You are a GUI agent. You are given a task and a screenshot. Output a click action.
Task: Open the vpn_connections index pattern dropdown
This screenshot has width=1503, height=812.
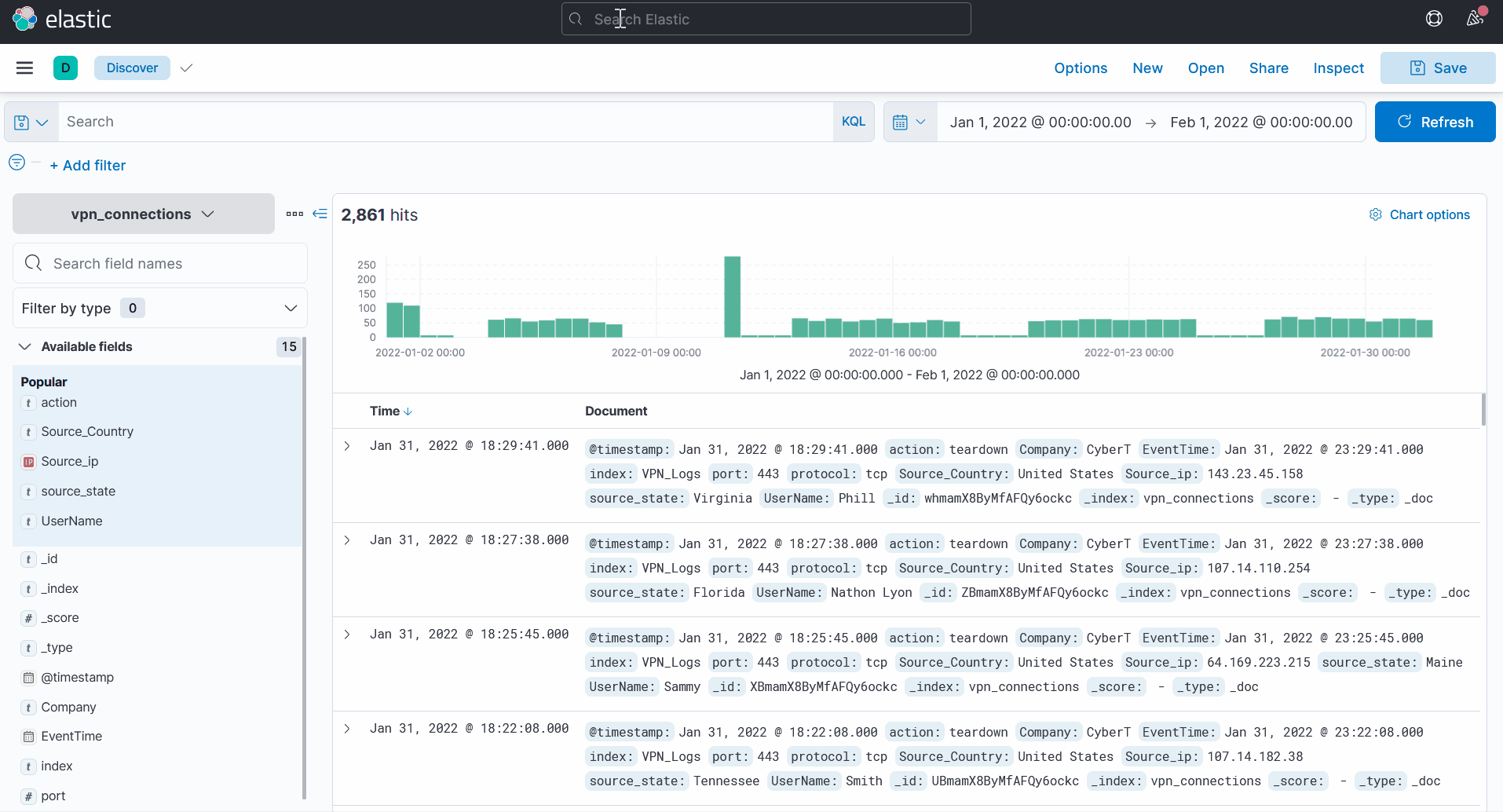(x=144, y=214)
